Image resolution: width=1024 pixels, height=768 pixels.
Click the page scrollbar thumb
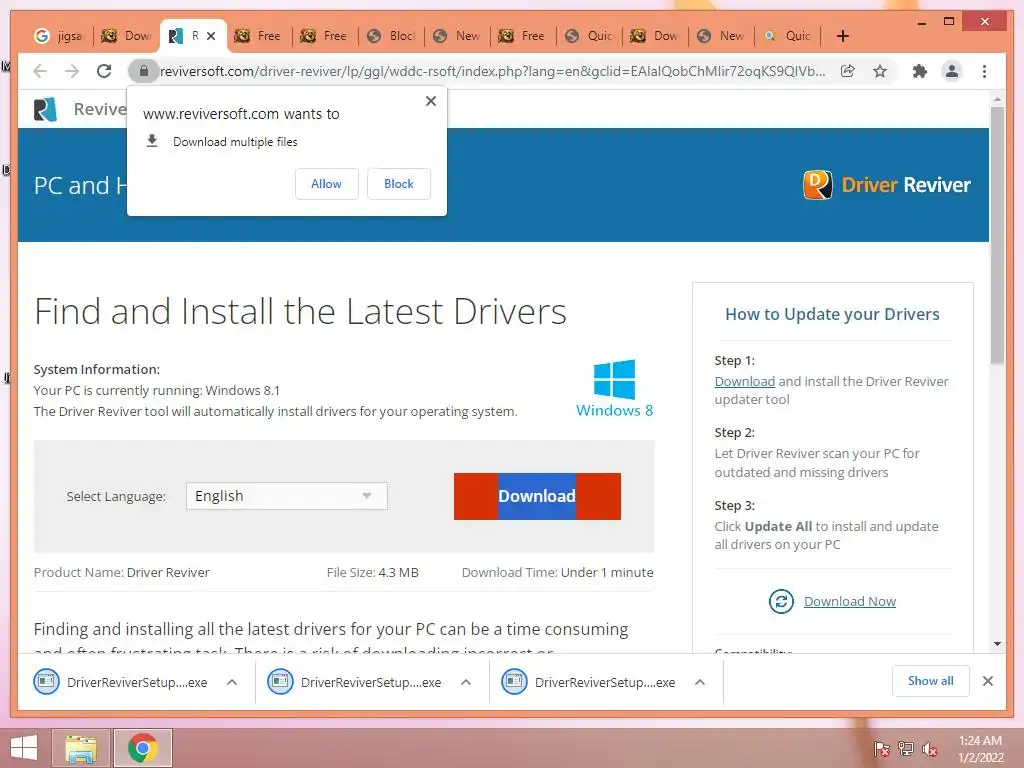pos(997,235)
